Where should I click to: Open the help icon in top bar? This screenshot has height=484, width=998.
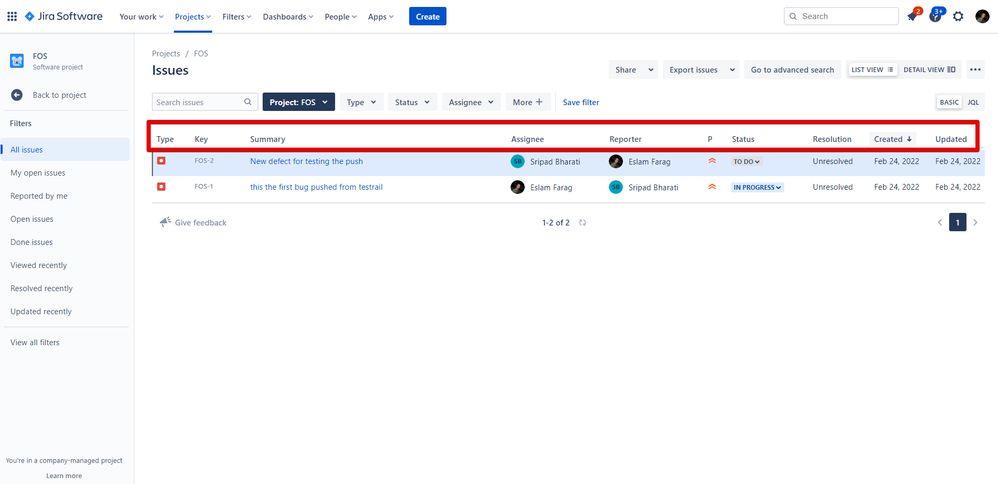click(935, 17)
